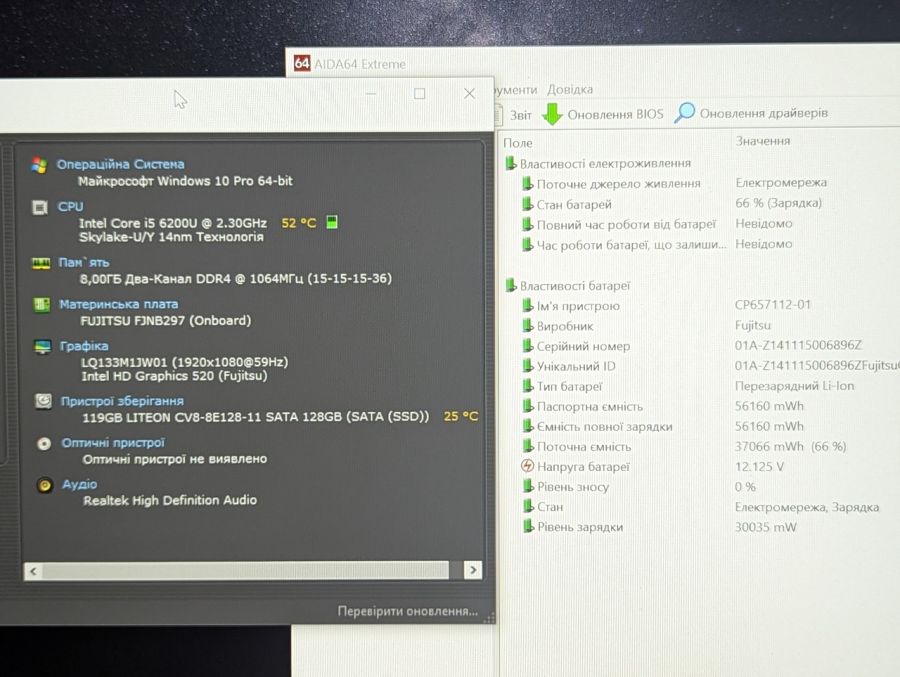Click the AIDA64 Extreme title bar icon
The width and height of the screenshot is (900, 677).
coord(302,63)
